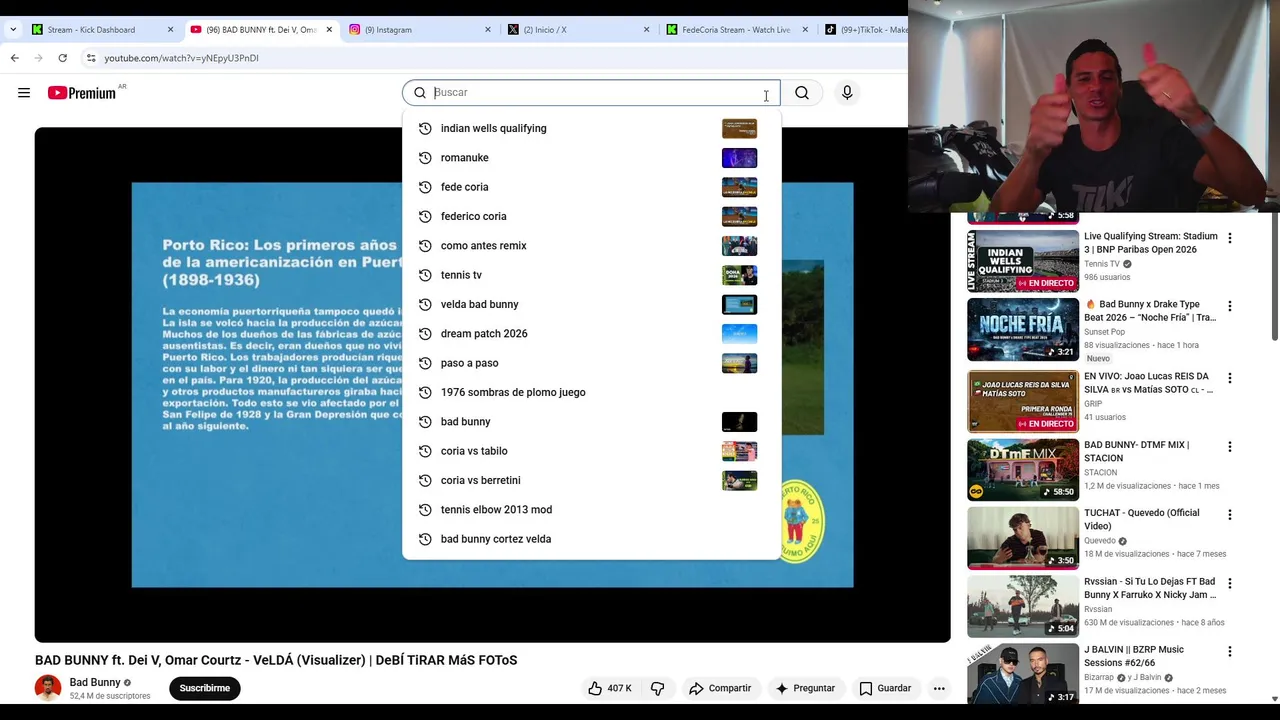Save video with Guardar button
1280x720 pixels.
click(886, 688)
